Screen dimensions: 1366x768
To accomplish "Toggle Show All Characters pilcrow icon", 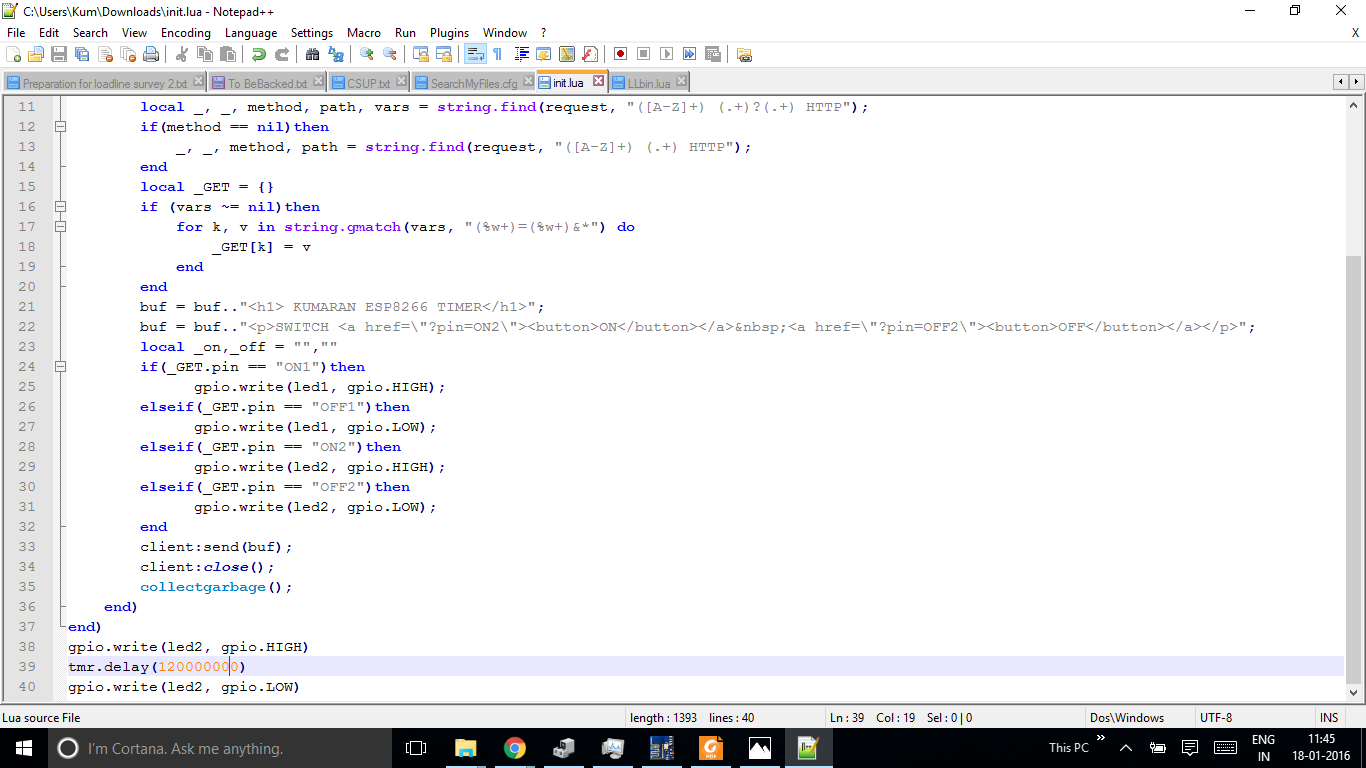I will (x=497, y=54).
